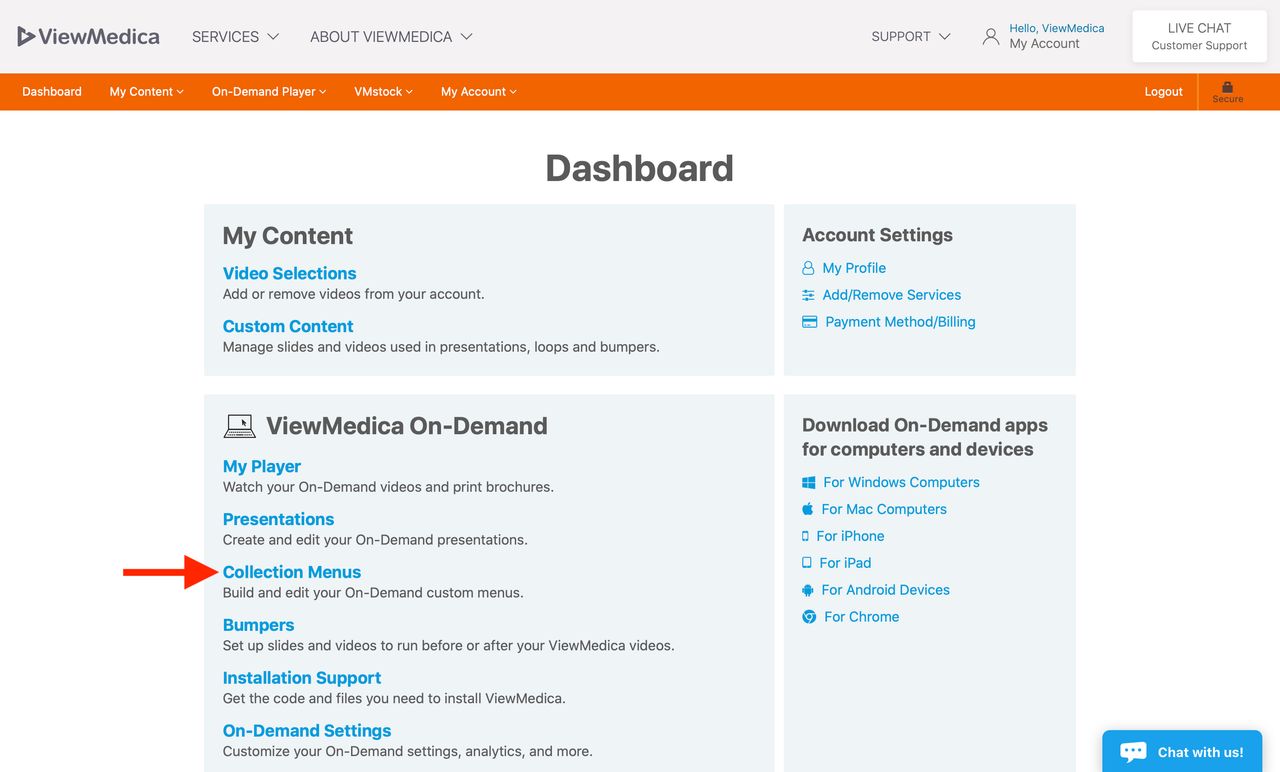
Task: Open the Payment Method/Billing link text
Action: tap(900, 322)
